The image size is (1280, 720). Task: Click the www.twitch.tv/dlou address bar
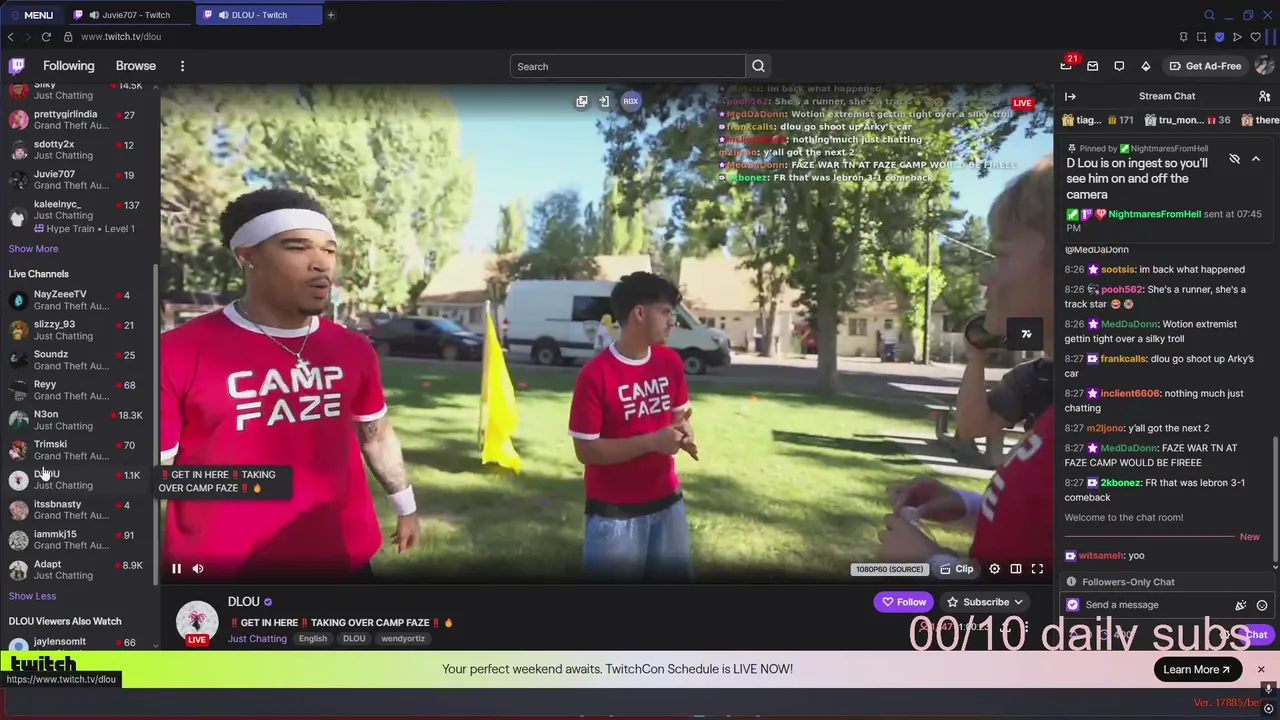[x=121, y=37]
